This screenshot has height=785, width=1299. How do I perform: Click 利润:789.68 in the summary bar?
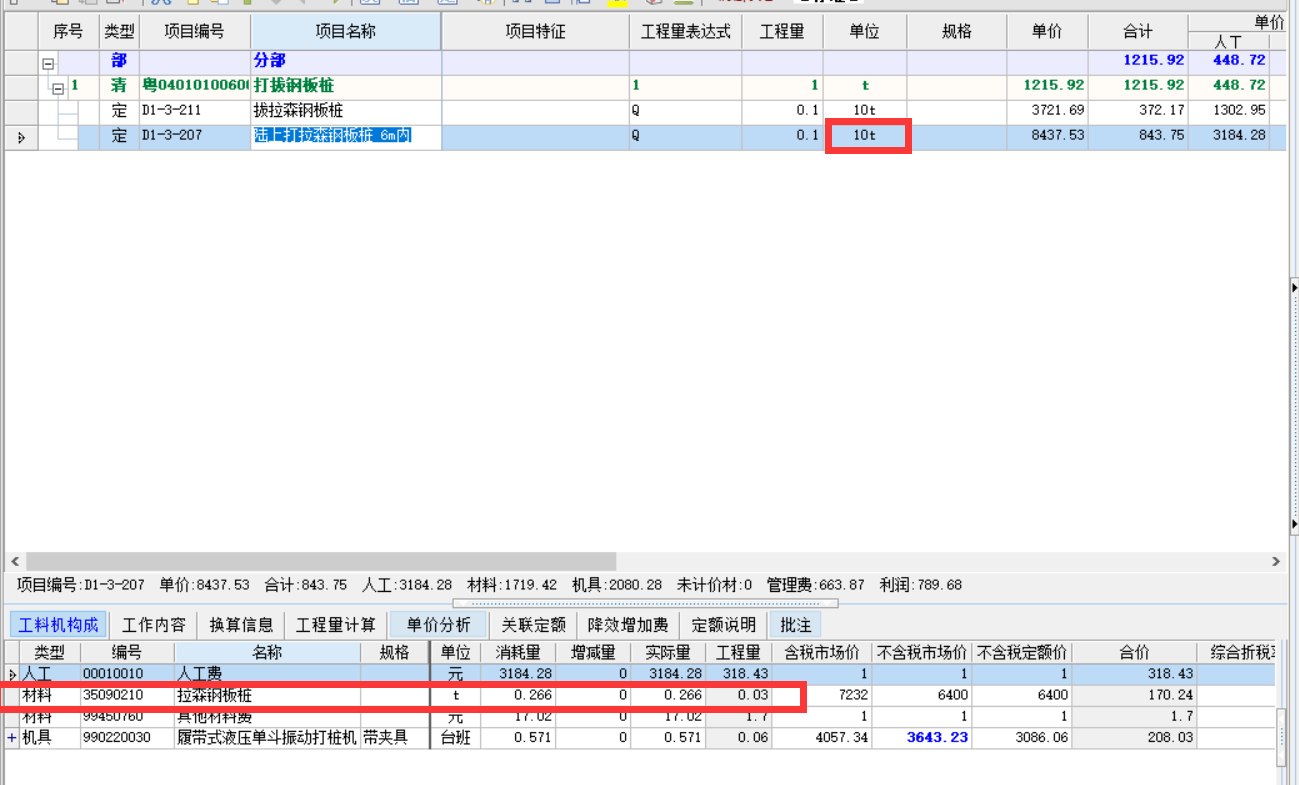pos(920,585)
